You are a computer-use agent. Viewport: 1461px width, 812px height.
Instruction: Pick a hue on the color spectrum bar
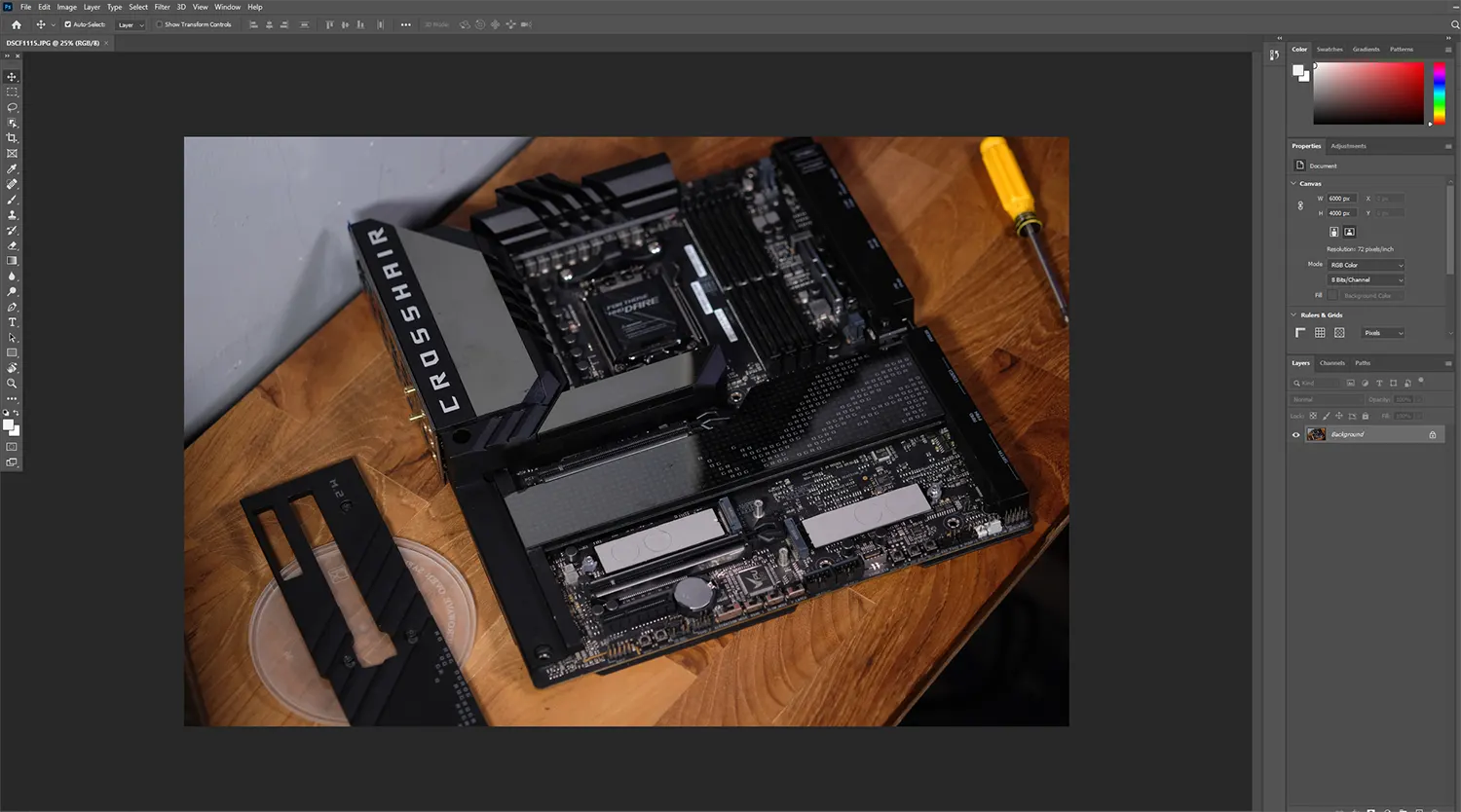(1439, 92)
